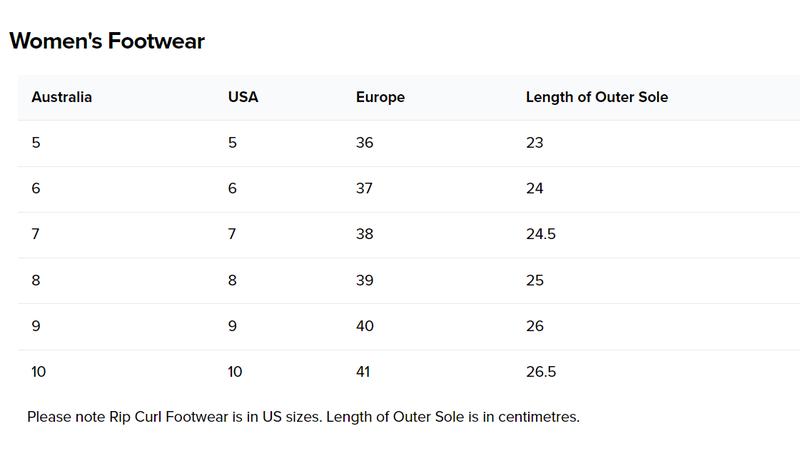The width and height of the screenshot is (800, 476).
Task: Click outer sole length 24.5 cell
Action: [x=541, y=234]
